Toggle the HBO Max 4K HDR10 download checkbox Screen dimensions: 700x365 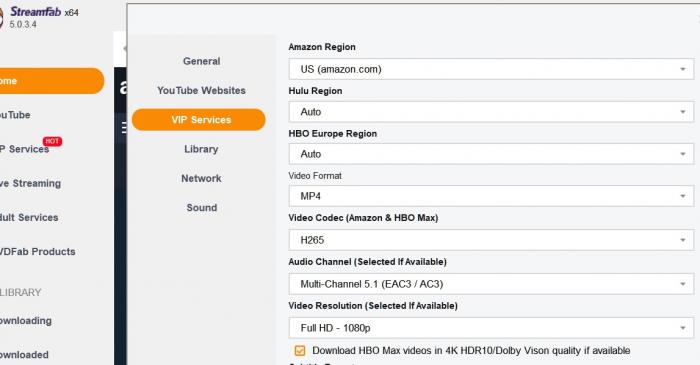coord(300,351)
